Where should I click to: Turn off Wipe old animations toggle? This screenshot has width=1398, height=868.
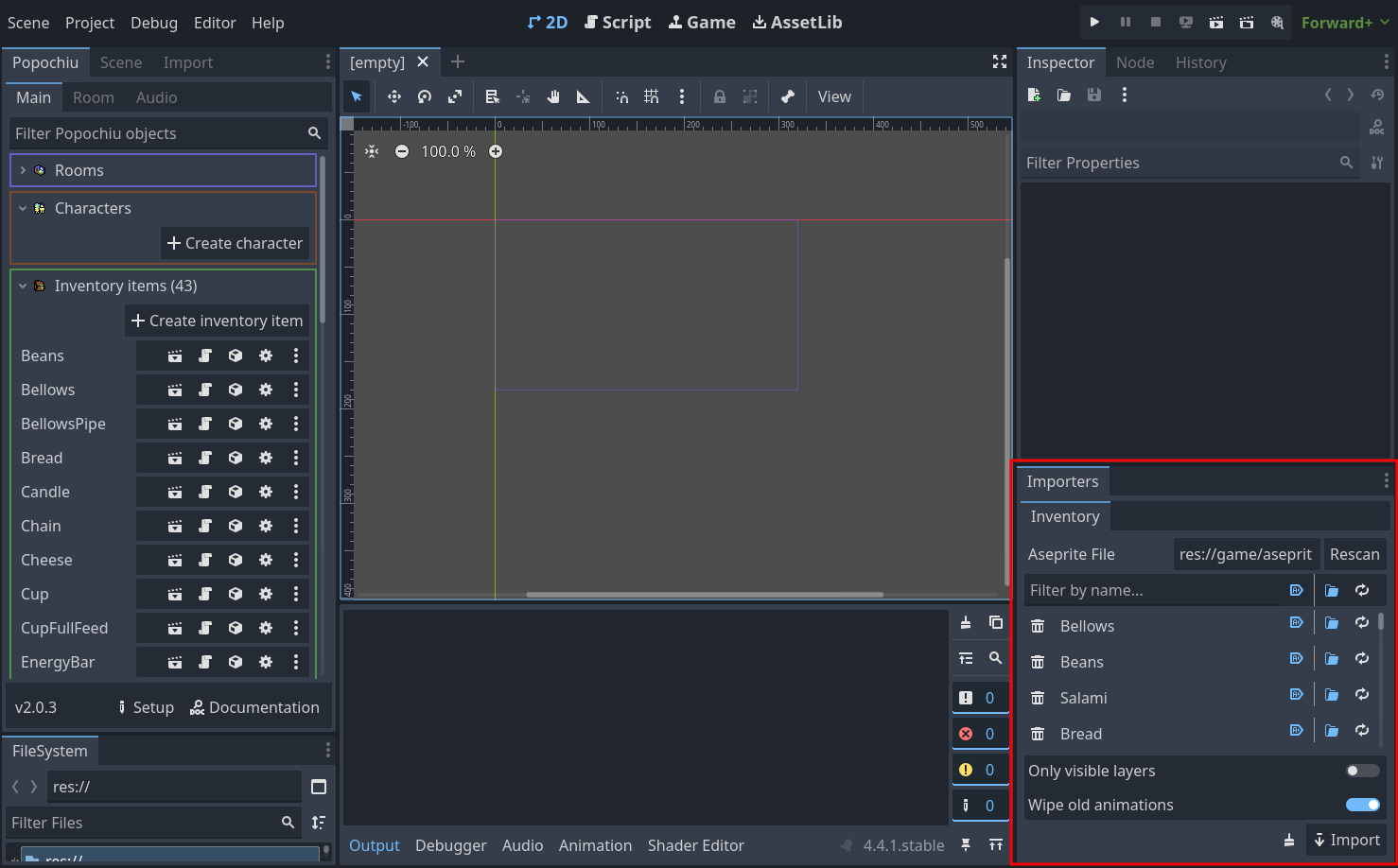[x=1362, y=805]
